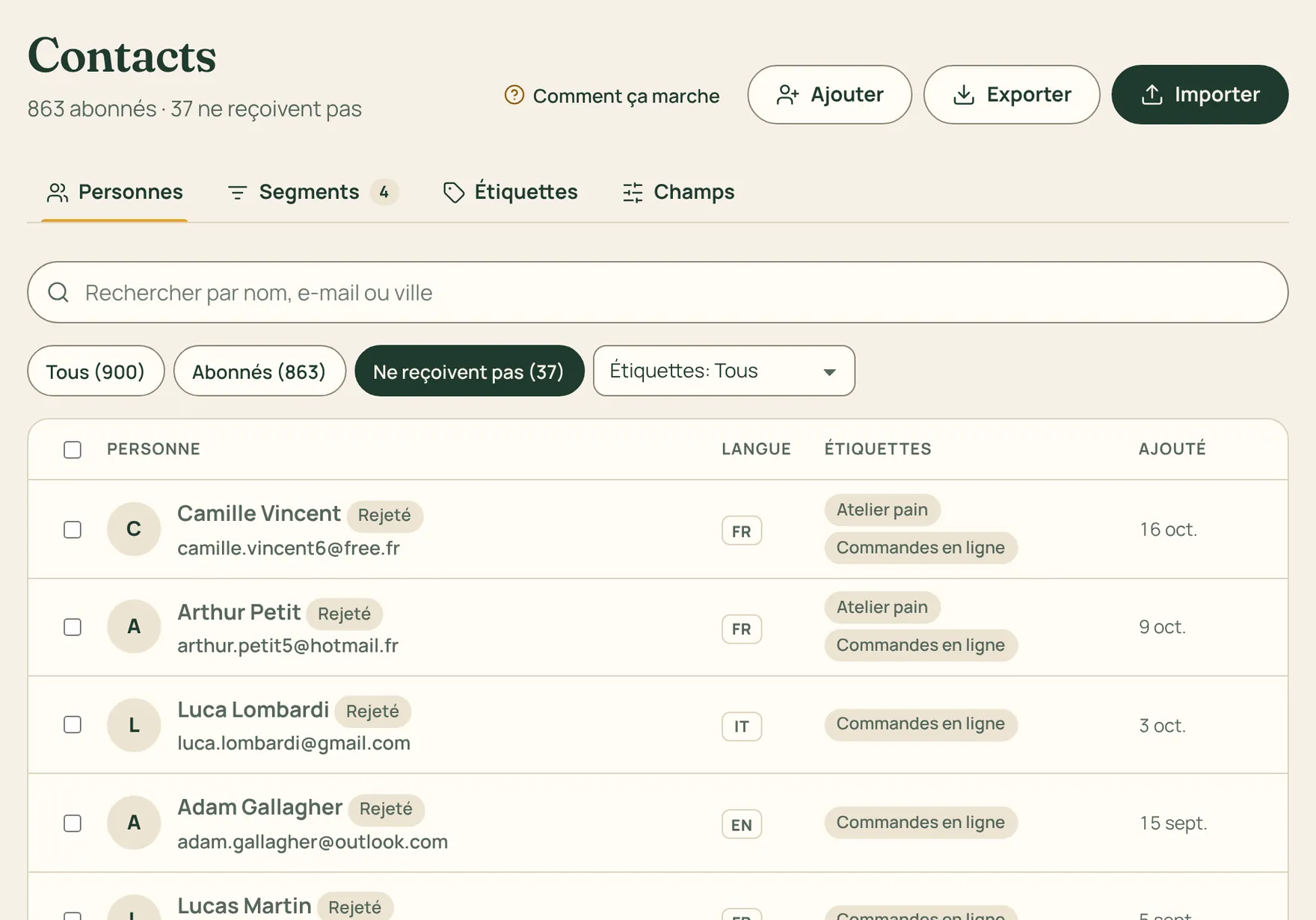Viewport: 1316px width, 920px height.
Task: Click the filter icon beside Segments
Action: pyautogui.click(x=237, y=193)
